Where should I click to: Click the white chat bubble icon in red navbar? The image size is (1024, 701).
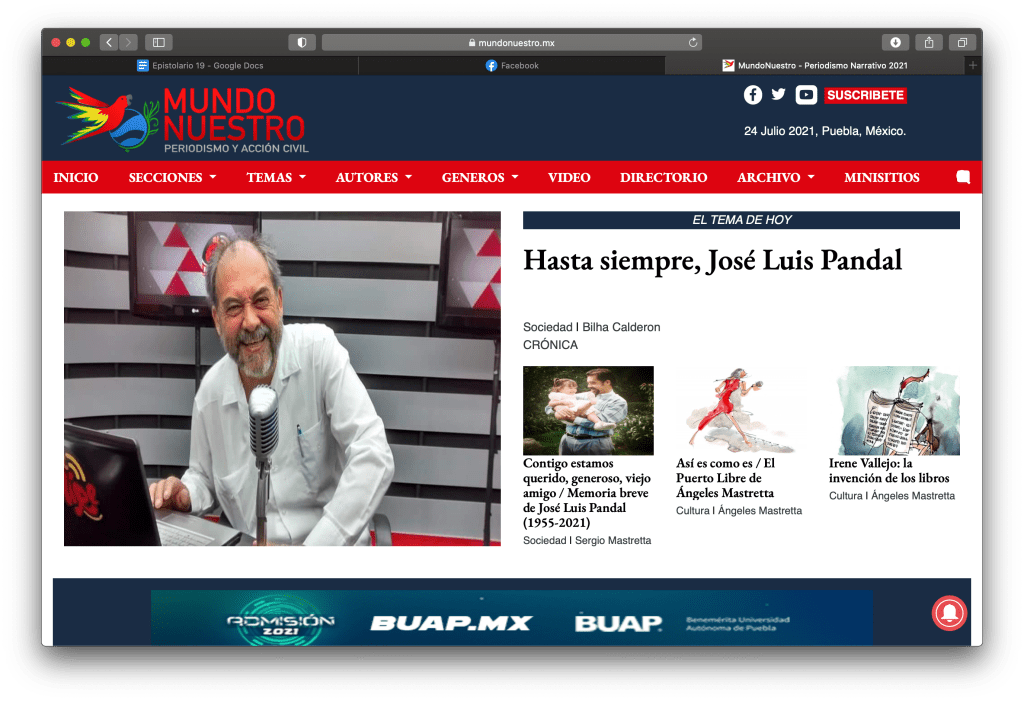tap(963, 177)
